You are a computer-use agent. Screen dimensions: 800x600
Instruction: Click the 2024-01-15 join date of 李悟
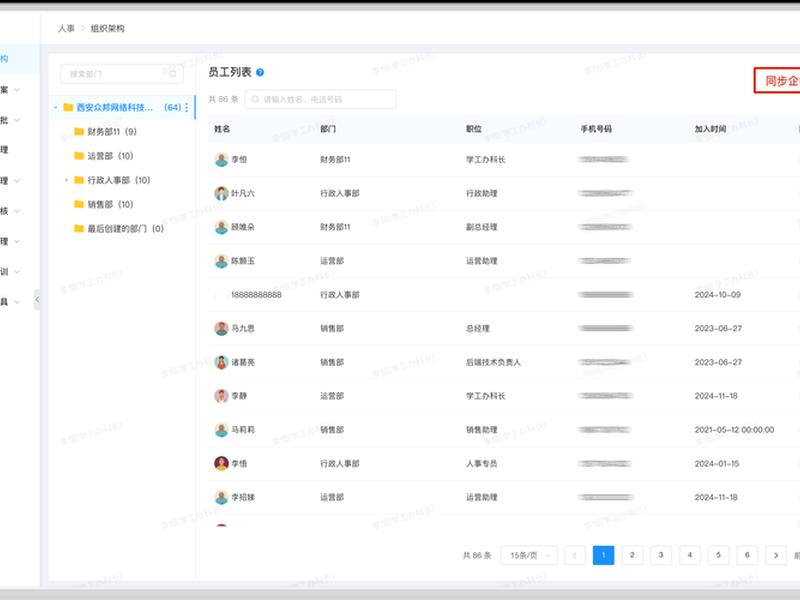[717, 463]
